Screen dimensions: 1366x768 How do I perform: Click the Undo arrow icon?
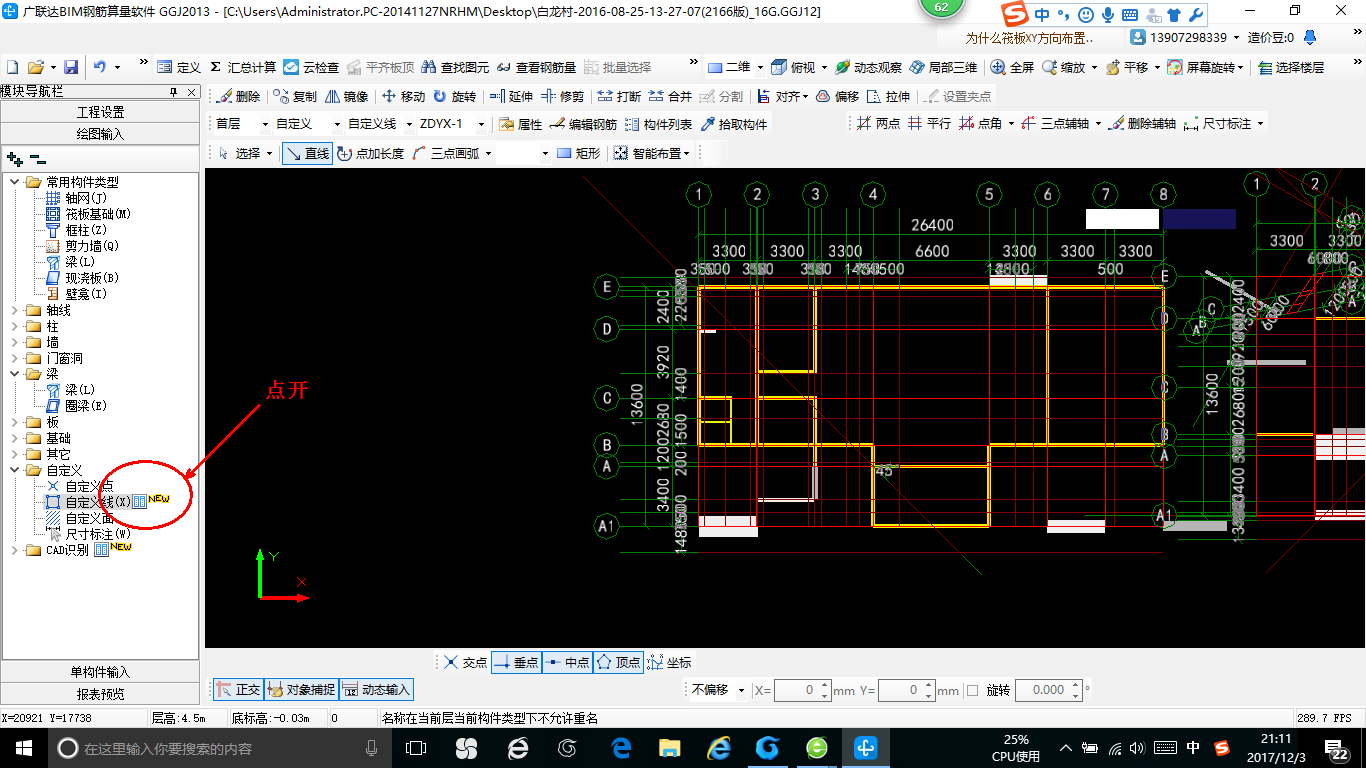100,67
